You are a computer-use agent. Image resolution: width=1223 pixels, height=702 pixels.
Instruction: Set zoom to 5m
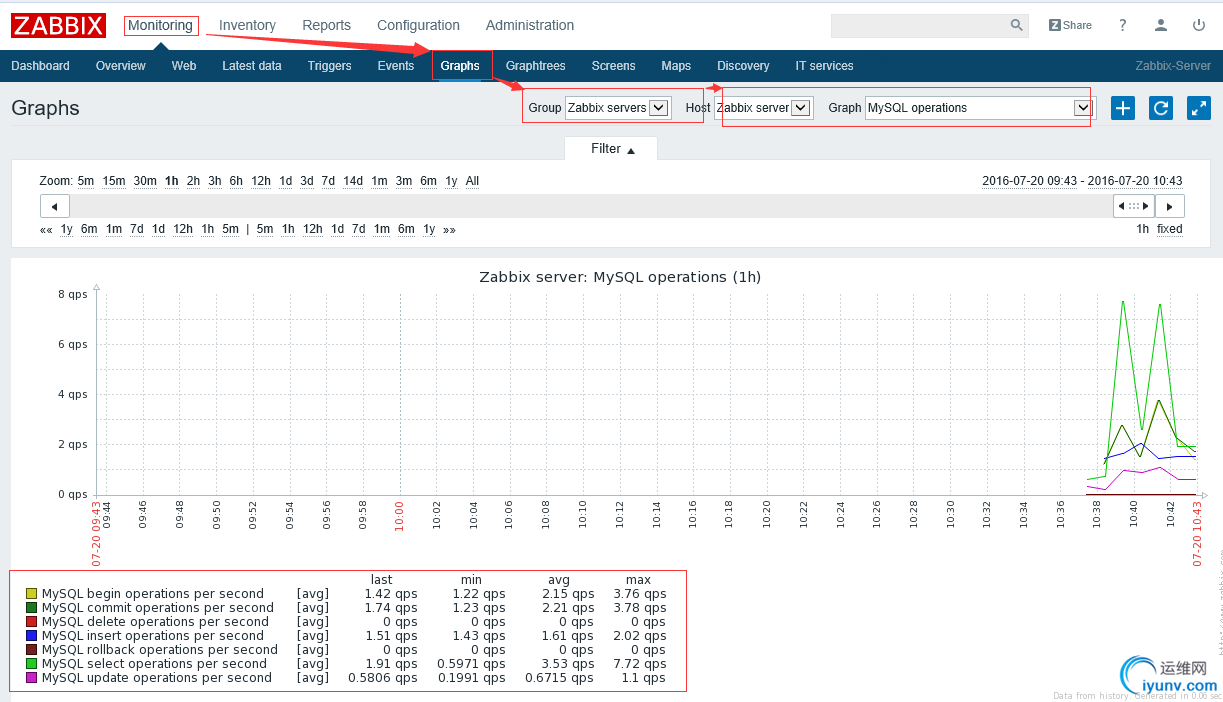[86, 181]
